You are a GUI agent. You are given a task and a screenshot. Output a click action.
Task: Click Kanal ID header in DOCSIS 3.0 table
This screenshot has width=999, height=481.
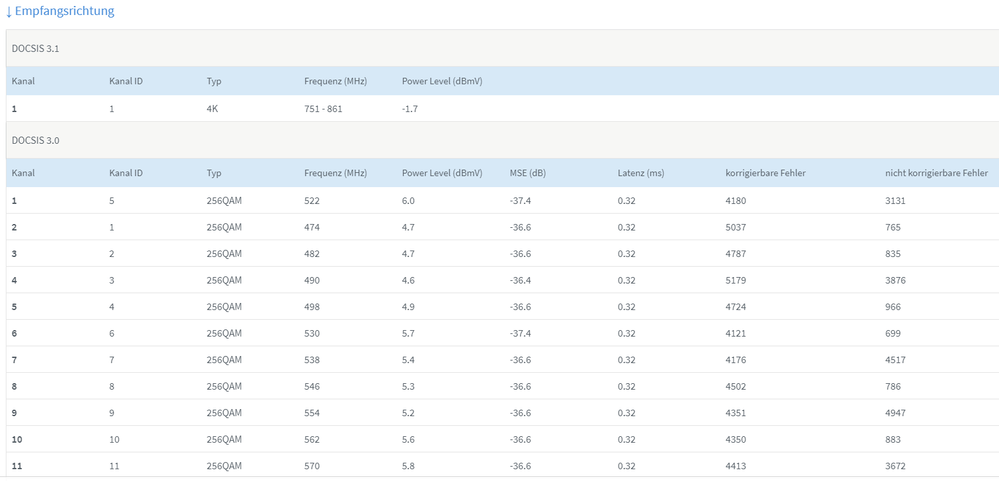[x=126, y=173]
